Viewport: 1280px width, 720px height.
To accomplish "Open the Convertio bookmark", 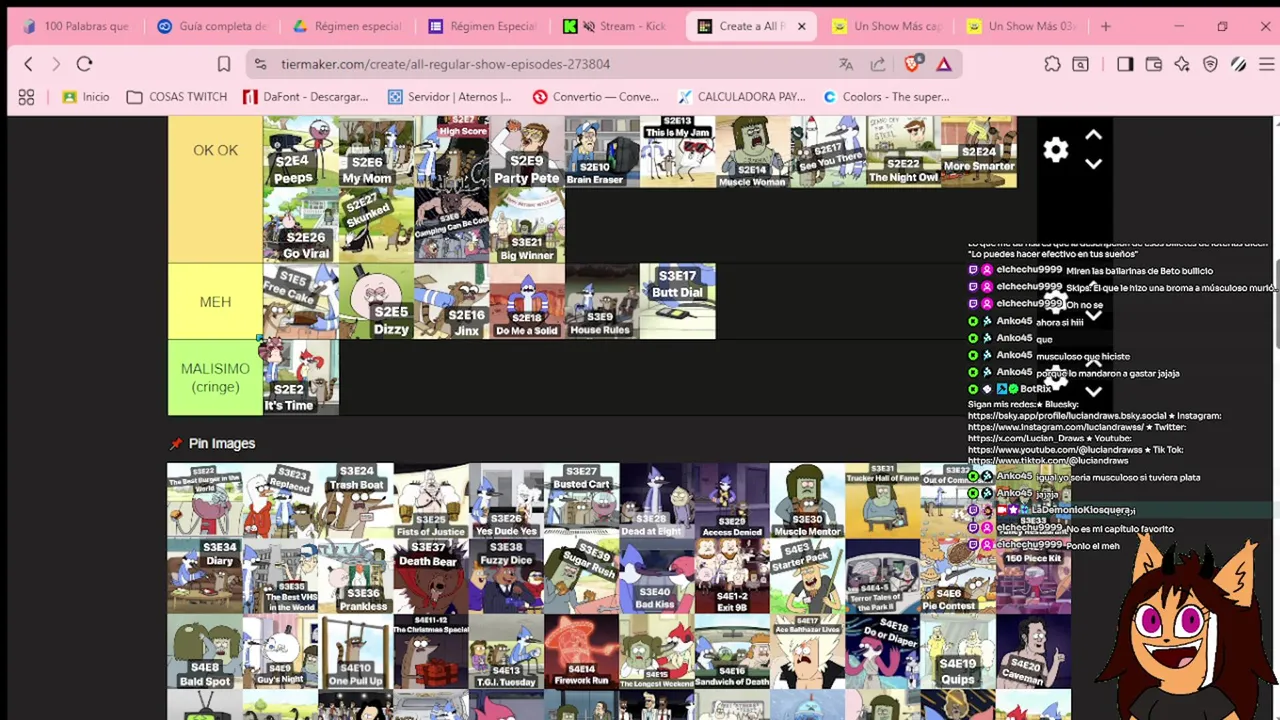I will pos(596,97).
